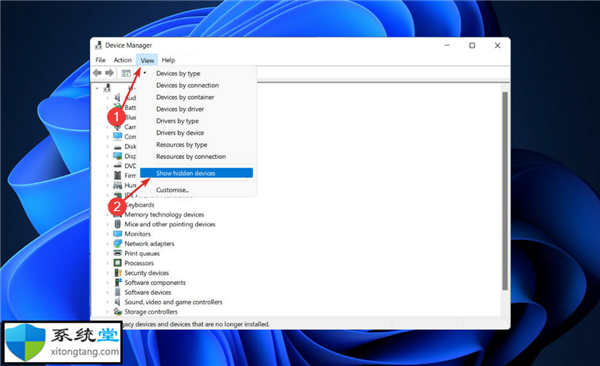Click the Storage controllers icon

point(117,312)
